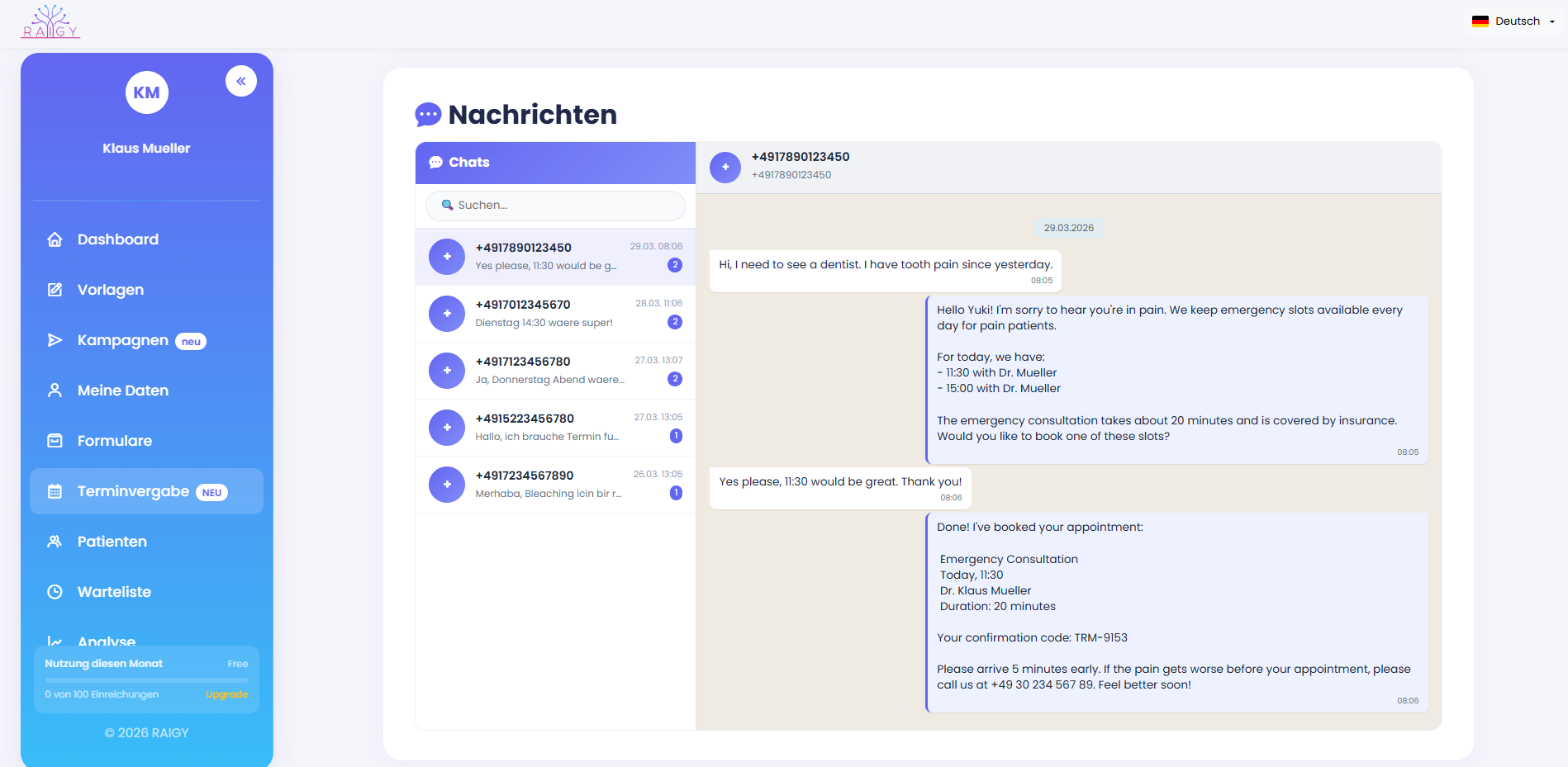Click the Terminvergabe calendar icon

click(x=55, y=490)
